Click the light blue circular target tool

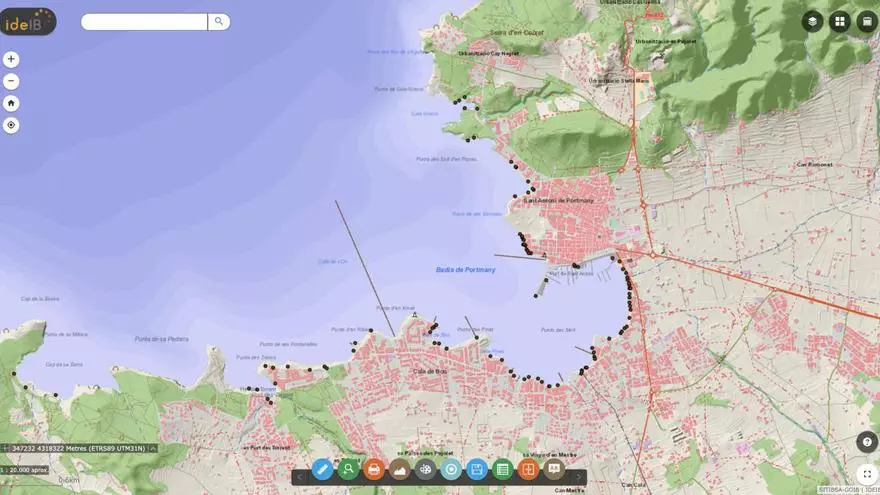451,469
